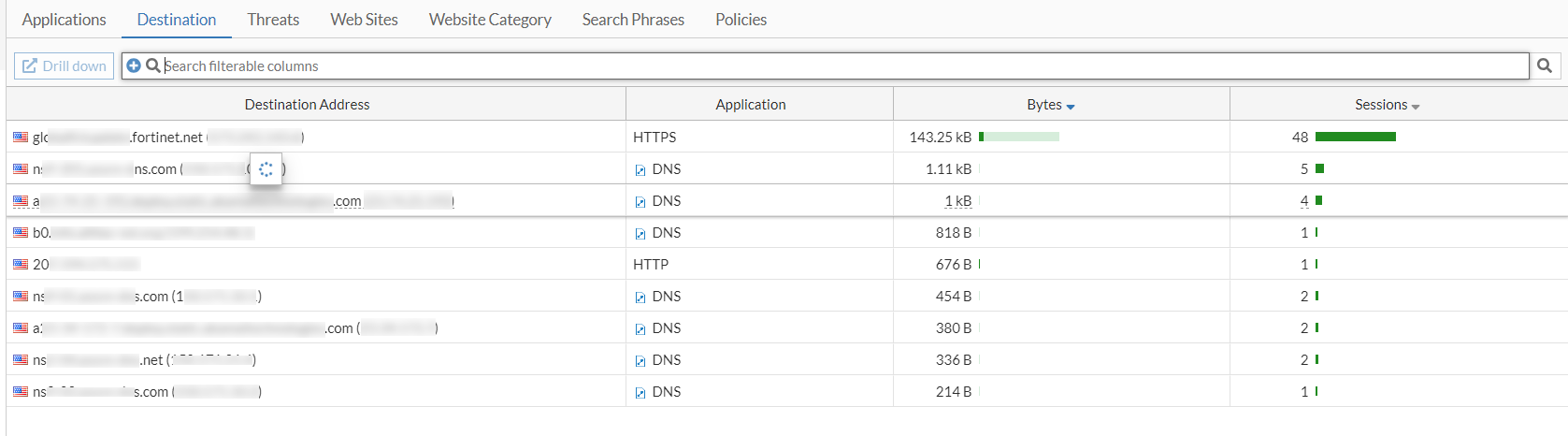Click the loading spinner popup icon
This screenshot has height=436, width=1568.
tap(266, 169)
